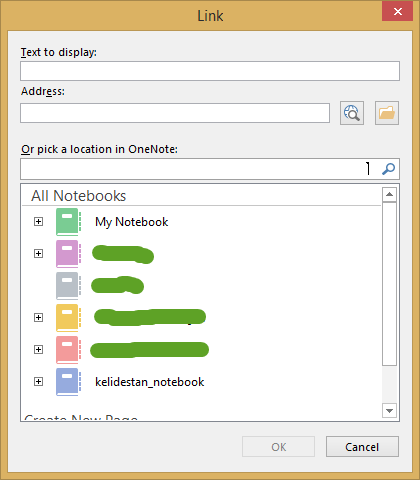The width and height of the screenshot is (420, 480).
Task: Expand the kelidestan_notebook tree node
Action: coord(39,382)
